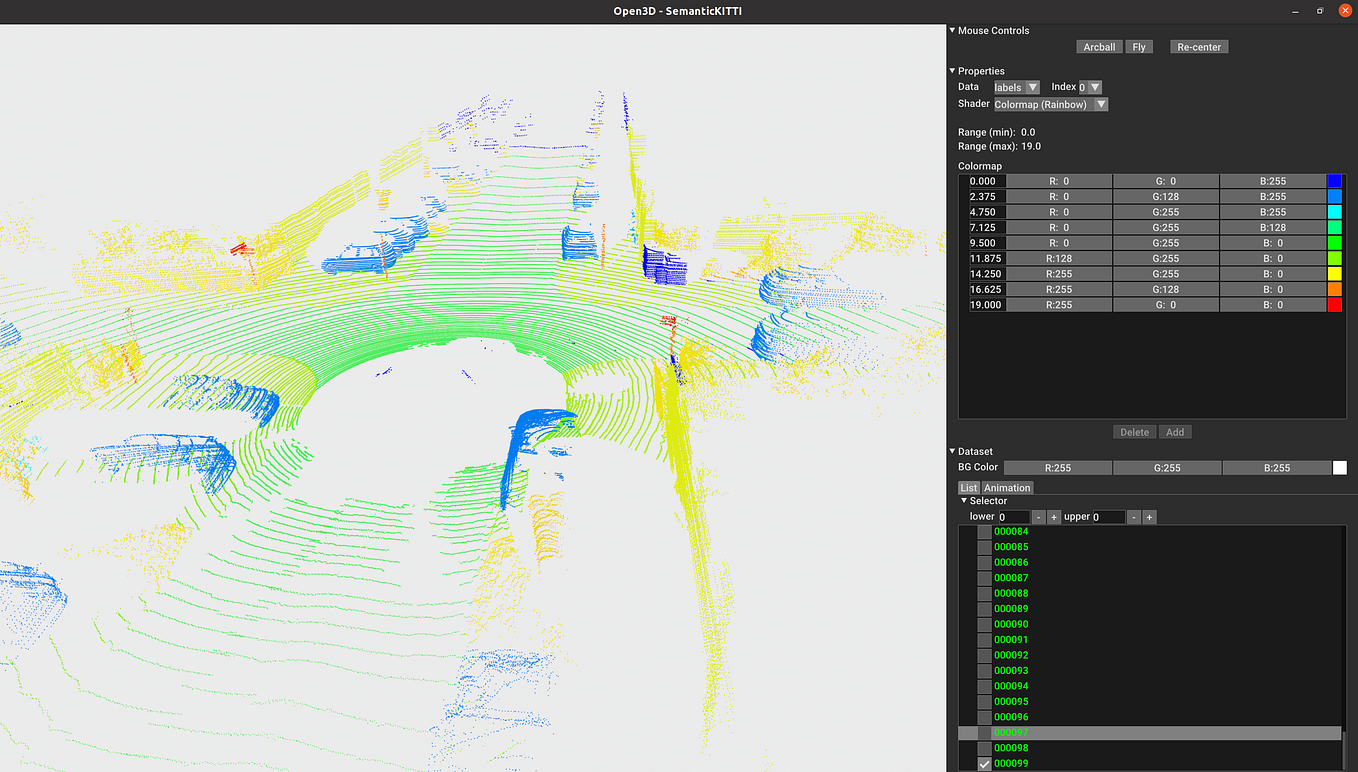This screenshot has height=772, width=1358.
Task: Enable the checkbox for frame 000090
Action: 983,623
